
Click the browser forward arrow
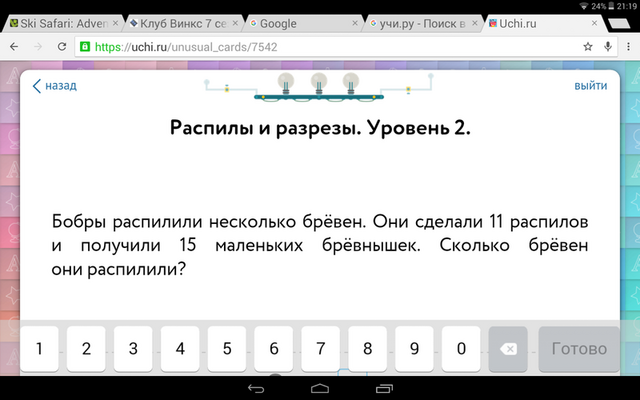tap(38, 47)
